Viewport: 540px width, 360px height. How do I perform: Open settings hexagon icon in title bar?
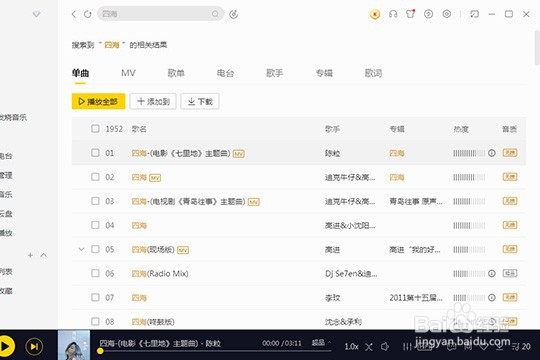(x=447, y=14)
